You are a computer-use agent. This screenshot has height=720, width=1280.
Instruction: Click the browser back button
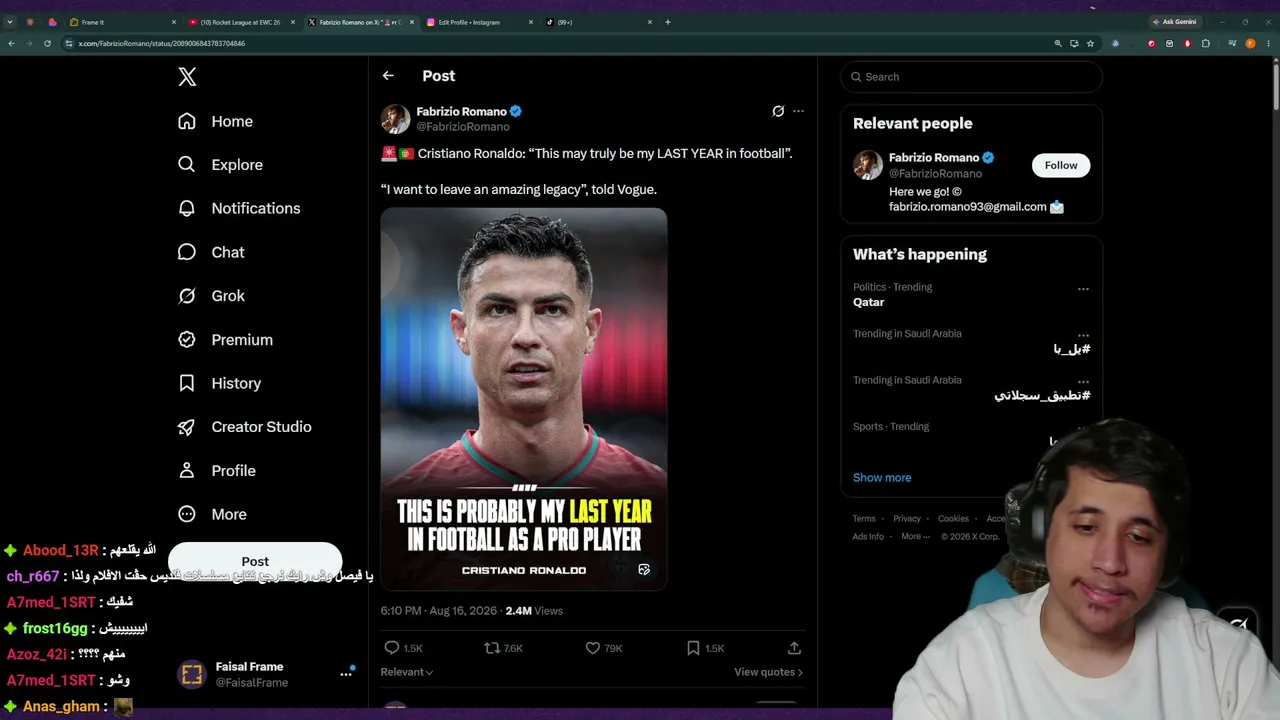click(x=11, y=44)
